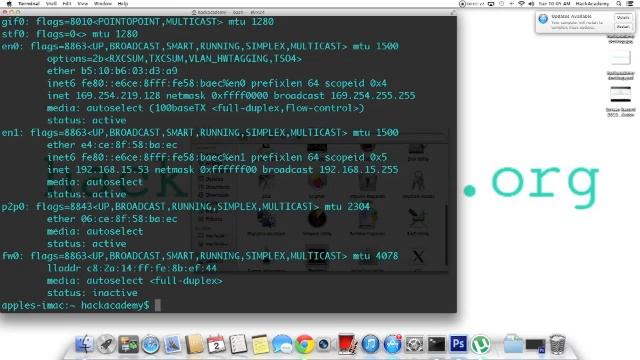Screen dimensions: 640x360
Task: Click the 'gif0: flags=8010' line
Action: pos(138,22)
